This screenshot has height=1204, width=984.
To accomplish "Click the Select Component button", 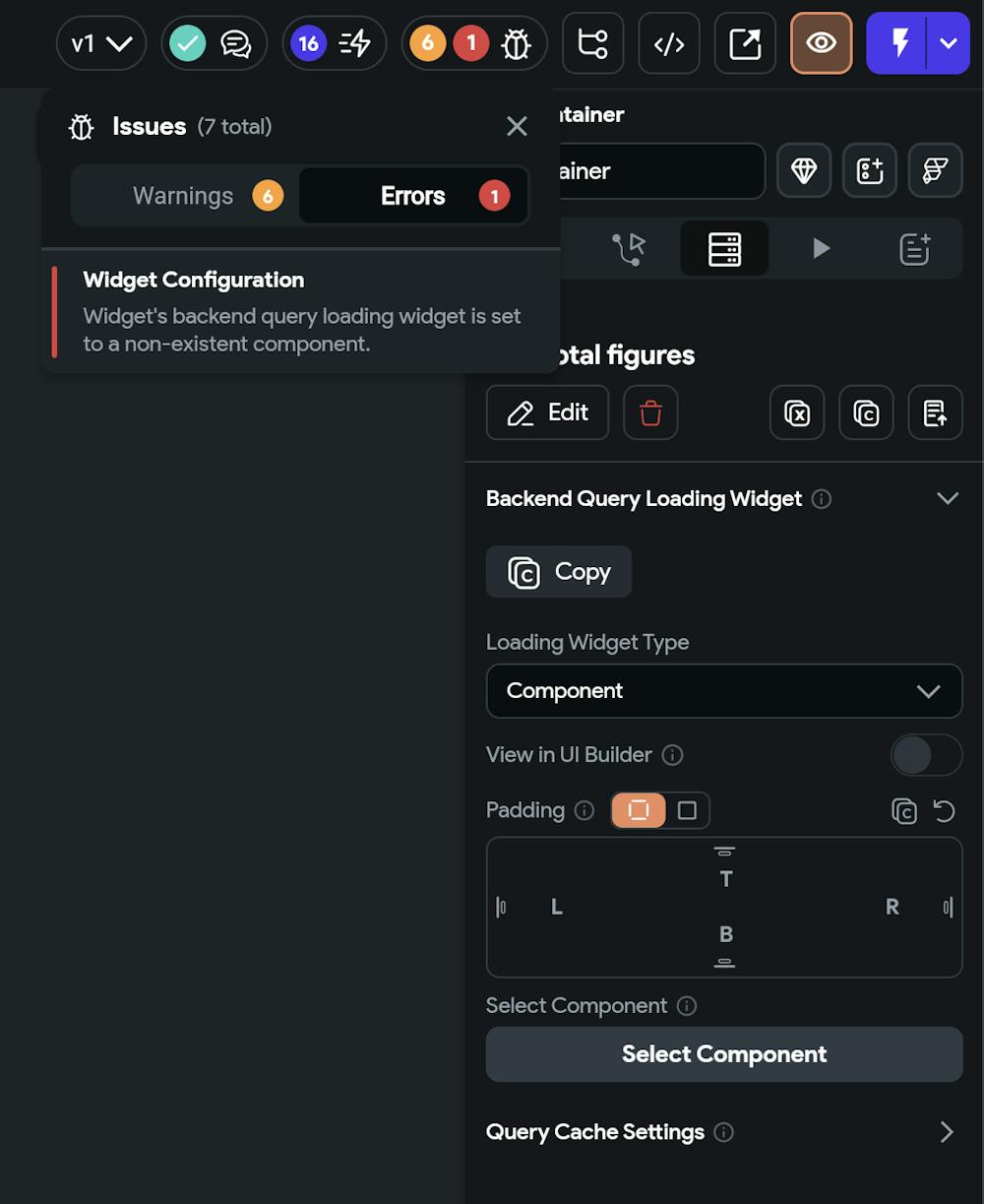I will click(724, 1054).
